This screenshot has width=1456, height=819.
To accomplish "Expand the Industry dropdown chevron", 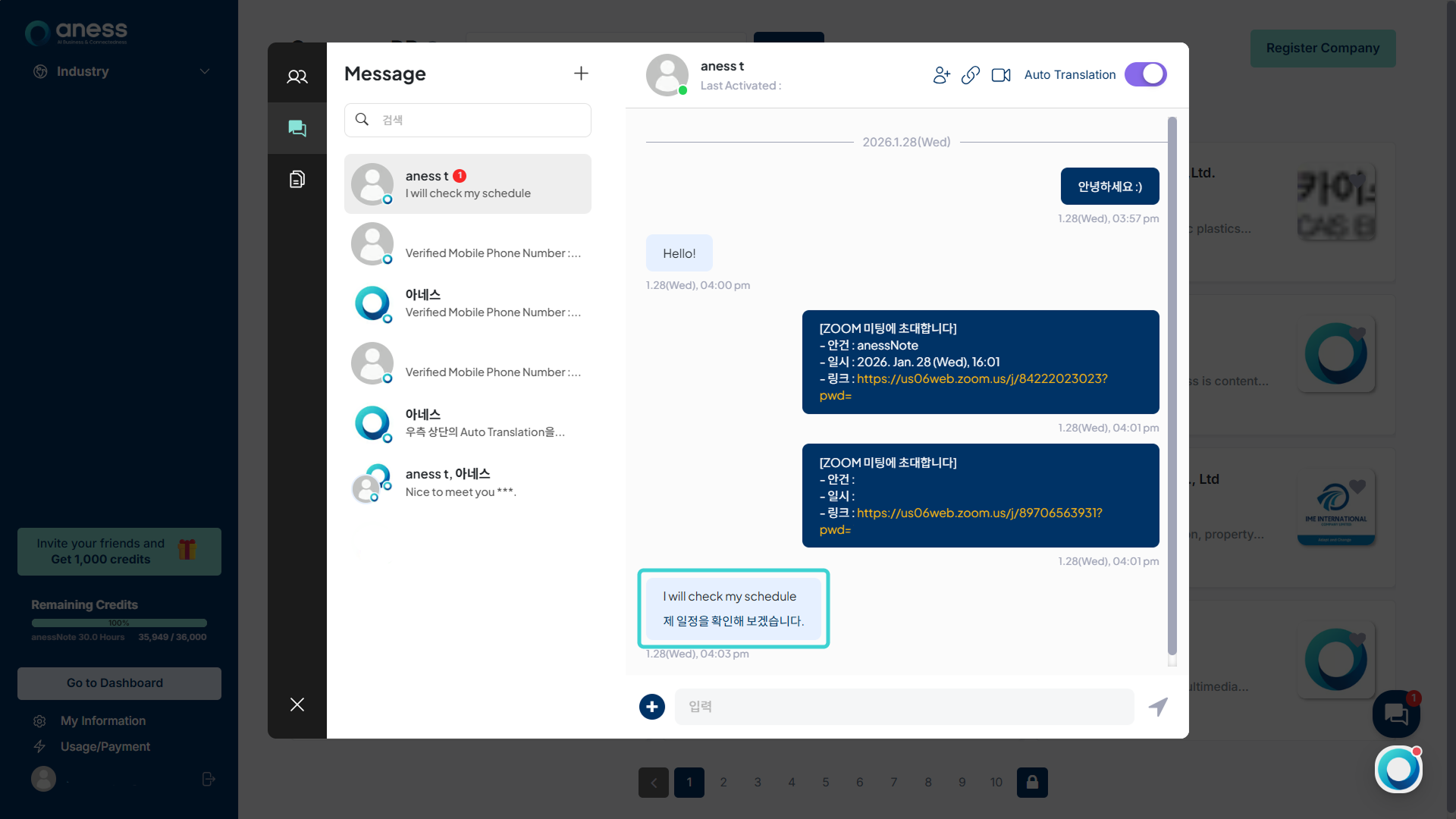I will point(204,71).
